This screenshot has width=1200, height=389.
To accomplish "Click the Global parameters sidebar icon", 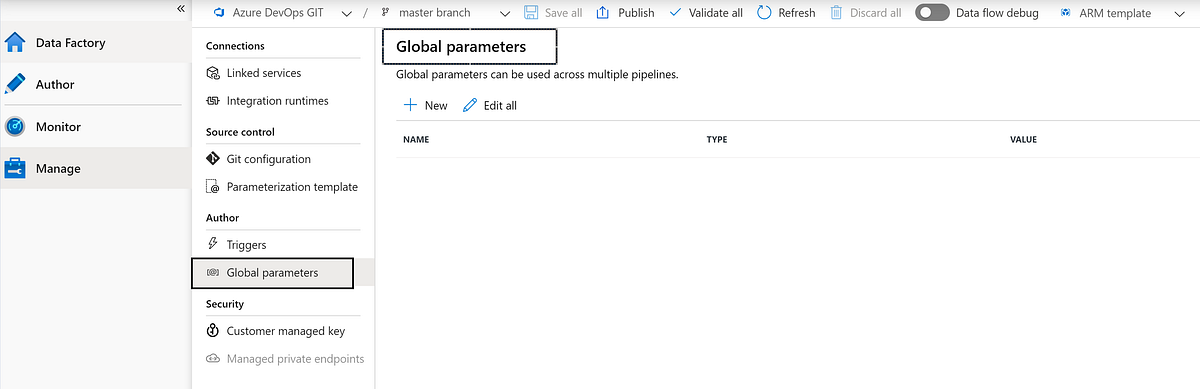I will (213, 272).
